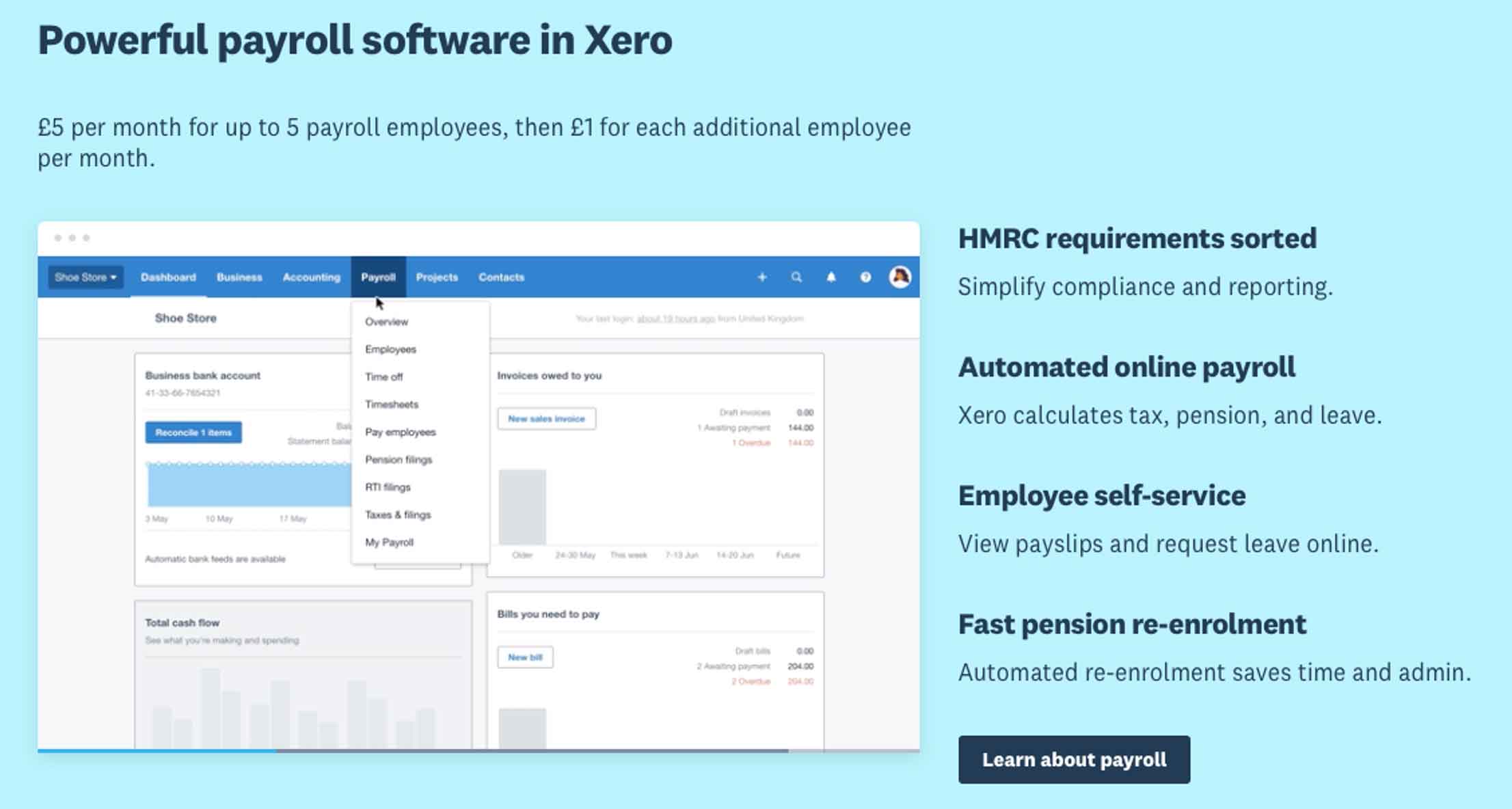Viewport: 1512px width, 809px height.
Task: Select Overview in the Payroll dropdown
Action: click(x=386, y=322)
